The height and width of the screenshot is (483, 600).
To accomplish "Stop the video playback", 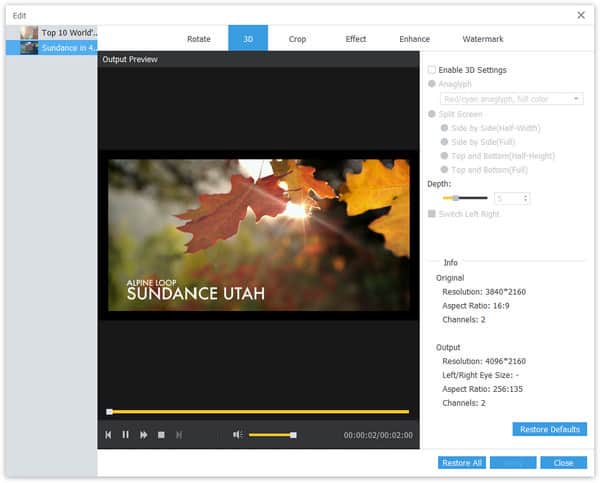I will (161, 435).
